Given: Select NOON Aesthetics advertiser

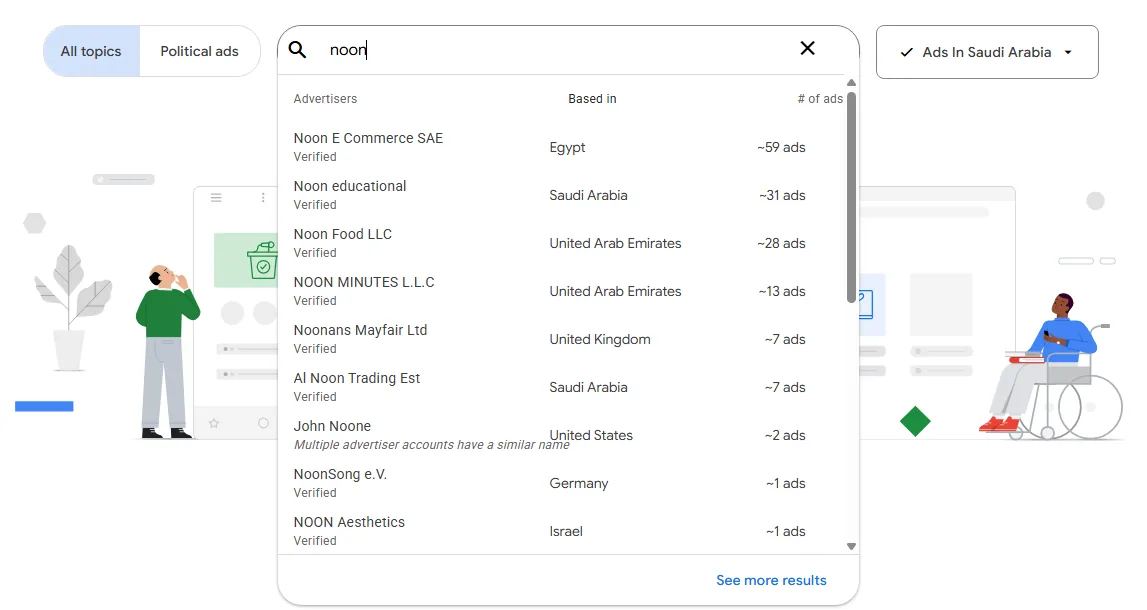Looking at the screenshot, I should (562, 531).
